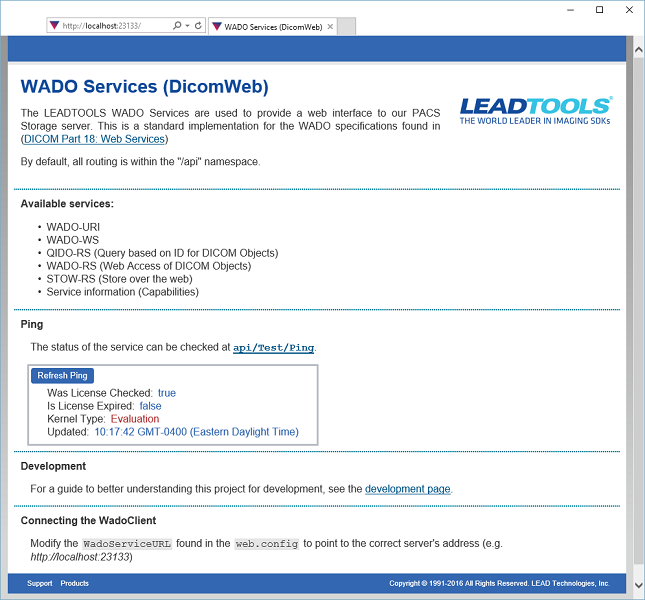This screenshot has height=600, width=645.
Task: Click the STOW-RS (Store over the web) item
Action: click(x=119, y=279)
